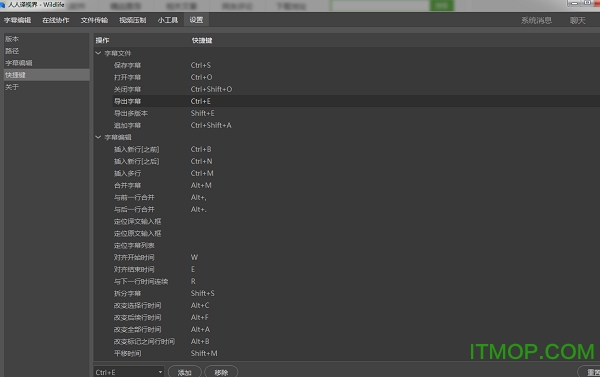The image size is (600, 377).
Task: Open 系统消息 in the top bar
Action: (536, 21)
